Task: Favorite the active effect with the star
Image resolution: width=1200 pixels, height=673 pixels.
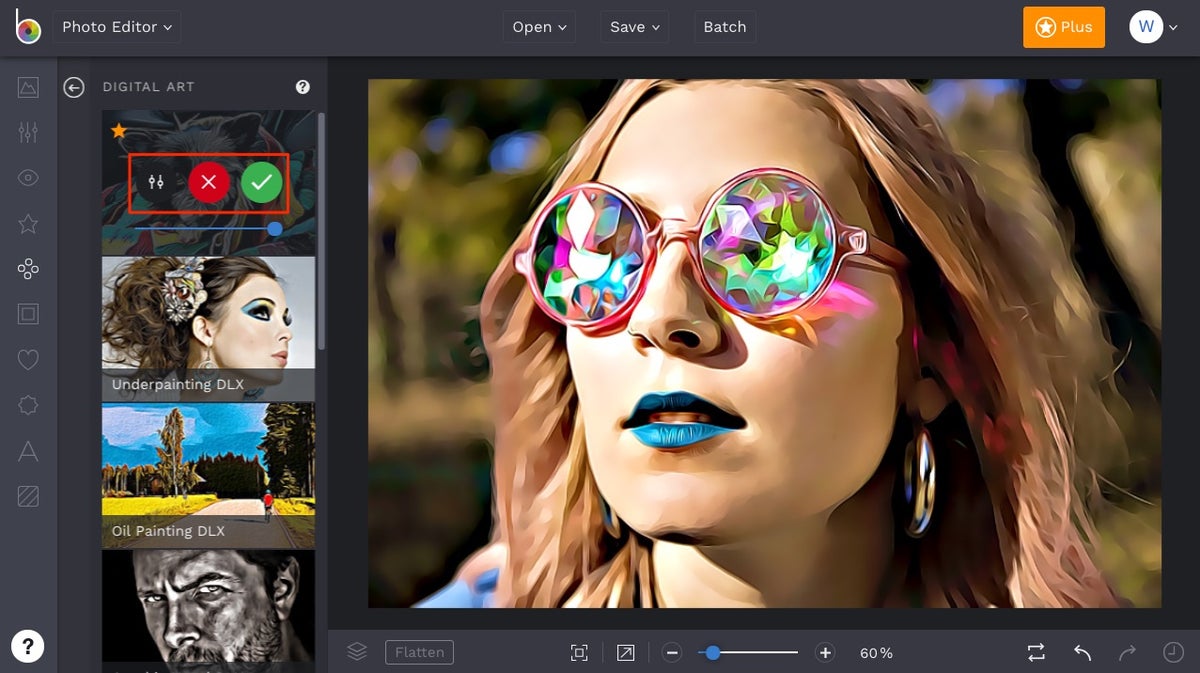Action: tap(117, 130)
